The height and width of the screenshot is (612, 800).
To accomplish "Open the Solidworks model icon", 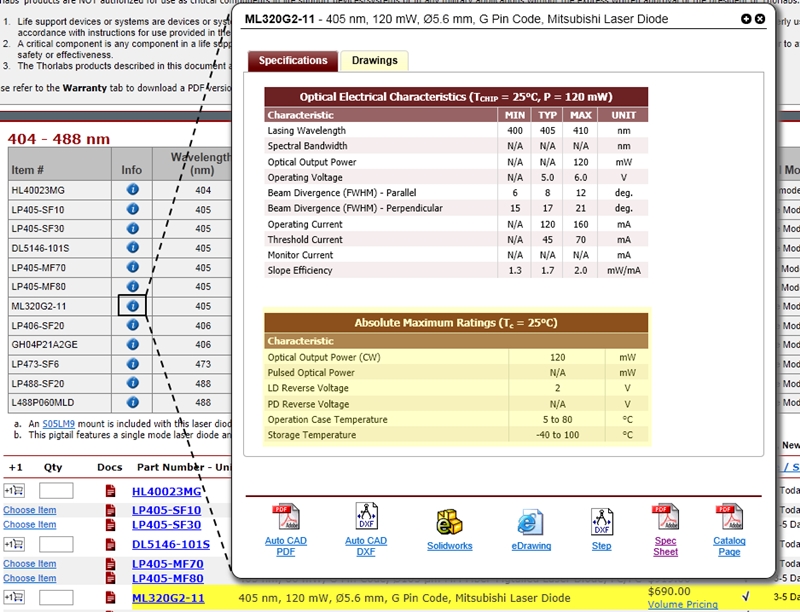I will point(449,522).
